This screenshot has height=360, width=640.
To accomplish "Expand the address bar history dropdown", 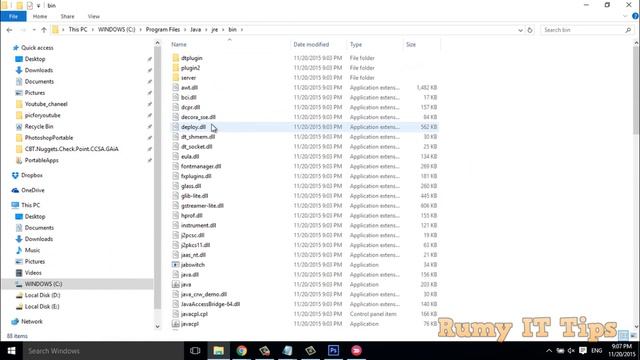I will (x=520, y=30).
